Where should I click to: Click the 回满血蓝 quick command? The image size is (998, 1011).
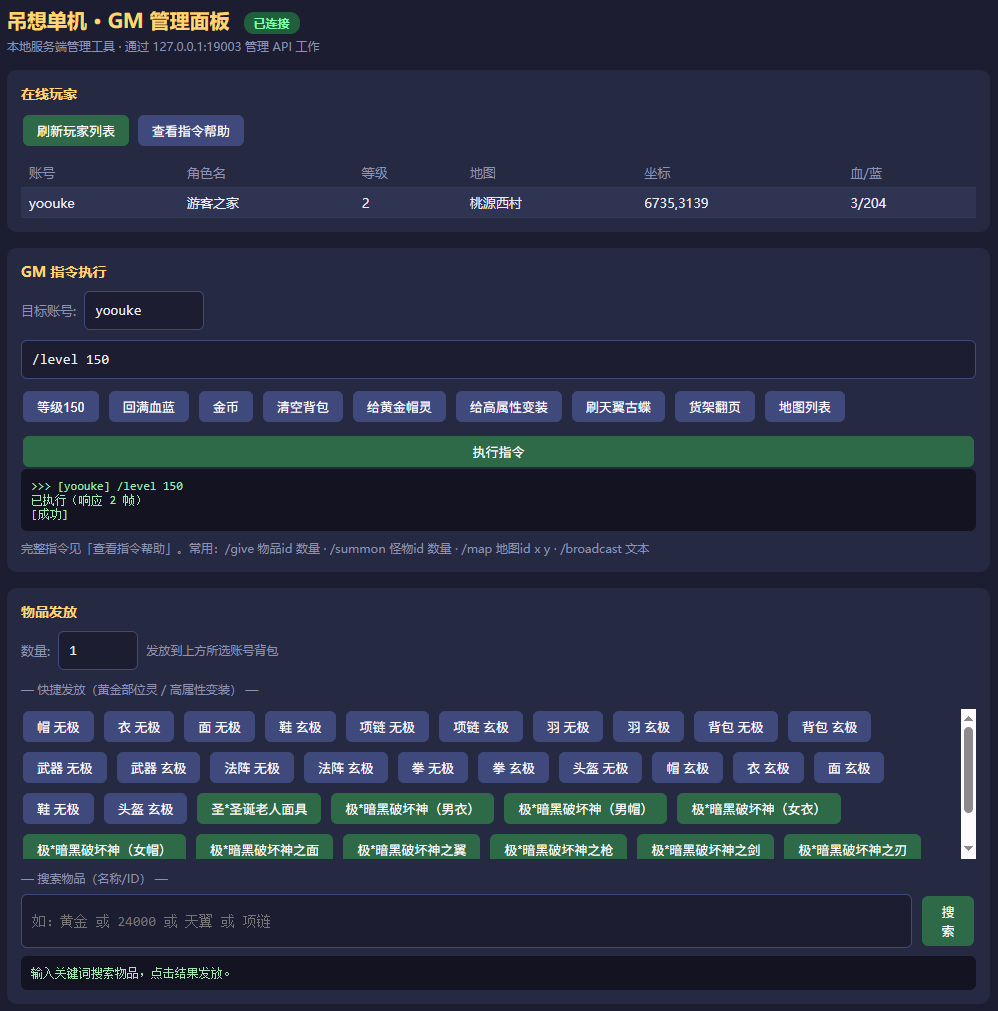pyautogui.click(x=149, y=407)
